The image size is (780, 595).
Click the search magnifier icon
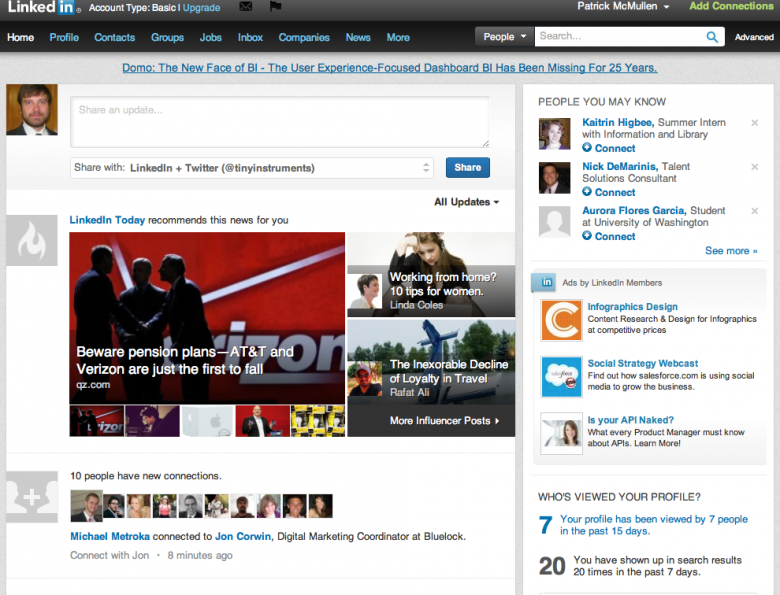pyautogui.click(x=712, y=37)
